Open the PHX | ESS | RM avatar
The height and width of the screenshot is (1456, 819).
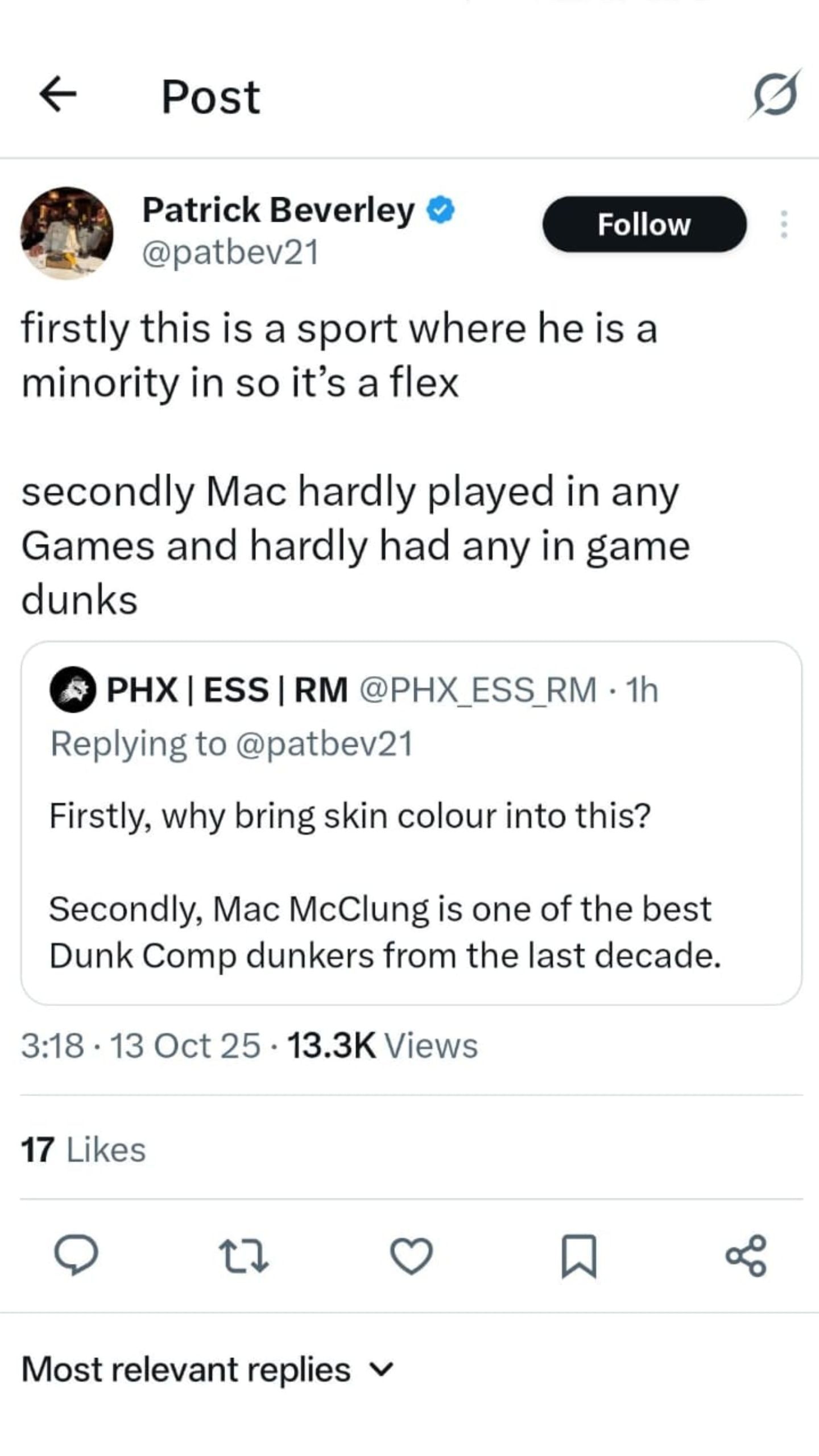pos(72,689)
